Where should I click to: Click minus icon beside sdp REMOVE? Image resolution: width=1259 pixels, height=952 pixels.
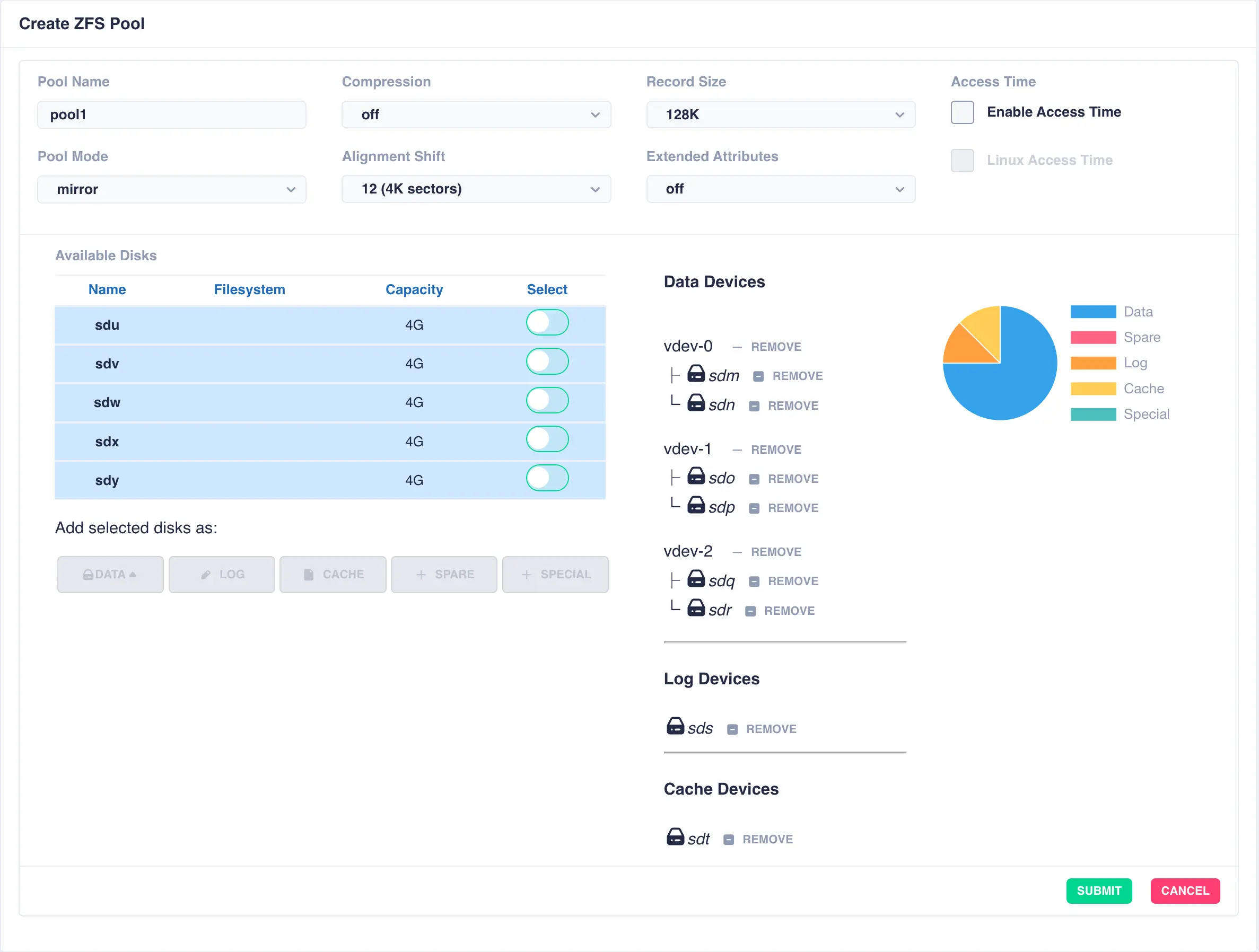tap(754, 508)
